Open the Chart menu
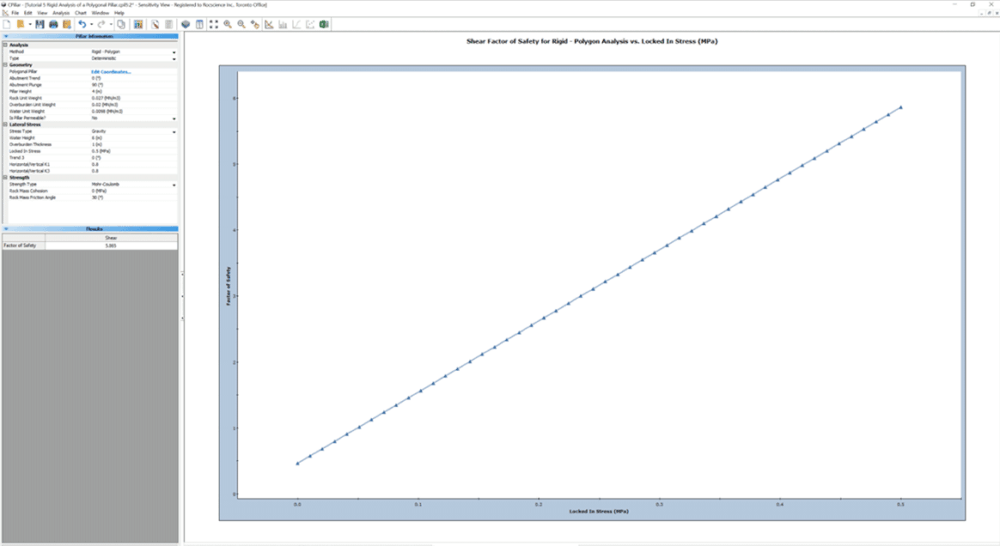The image size is (1000, 546). coord(81,12)
